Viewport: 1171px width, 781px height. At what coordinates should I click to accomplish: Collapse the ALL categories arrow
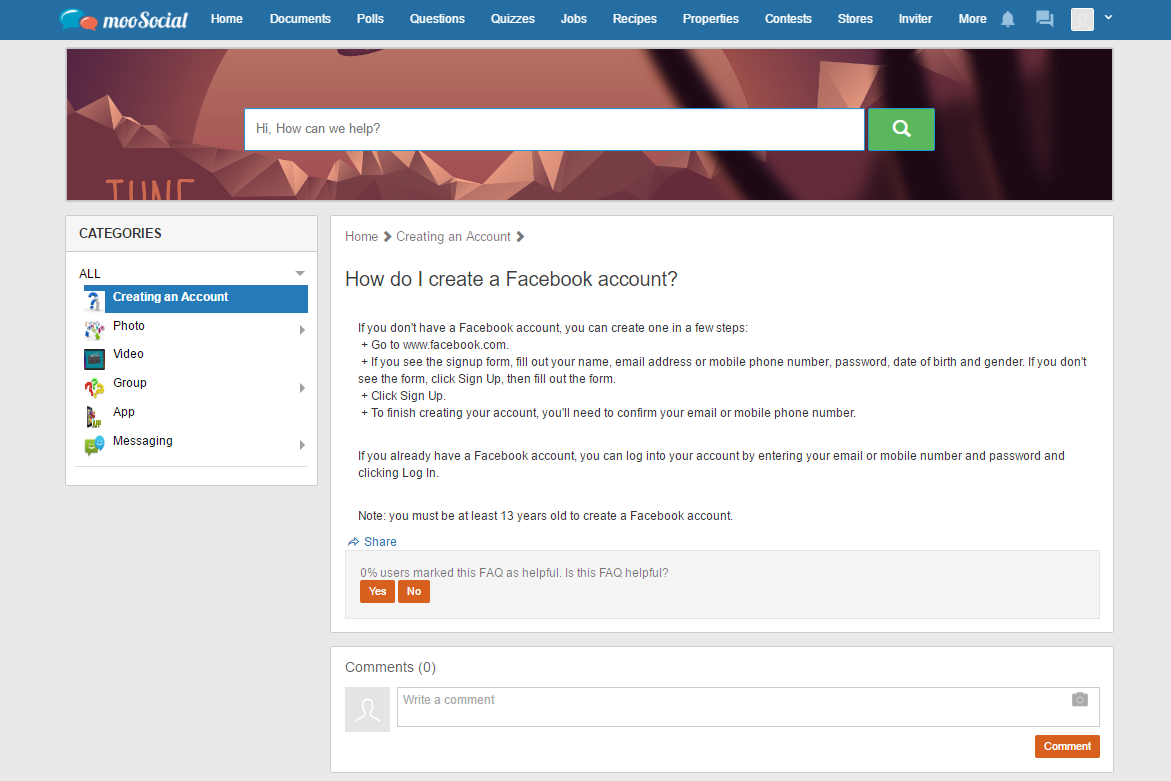pyautogui.click(x=300, y=274)
